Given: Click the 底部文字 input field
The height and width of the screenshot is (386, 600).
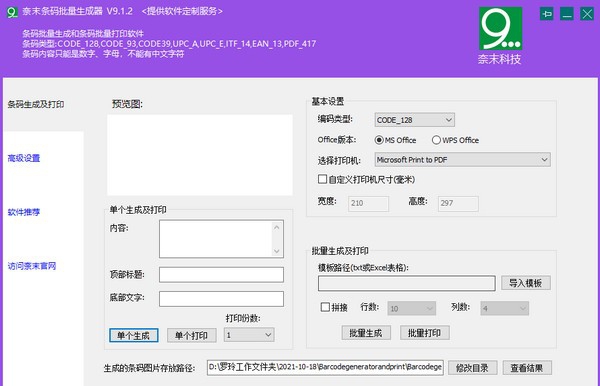Looking at the screenshot, I should tap(221, 299).
